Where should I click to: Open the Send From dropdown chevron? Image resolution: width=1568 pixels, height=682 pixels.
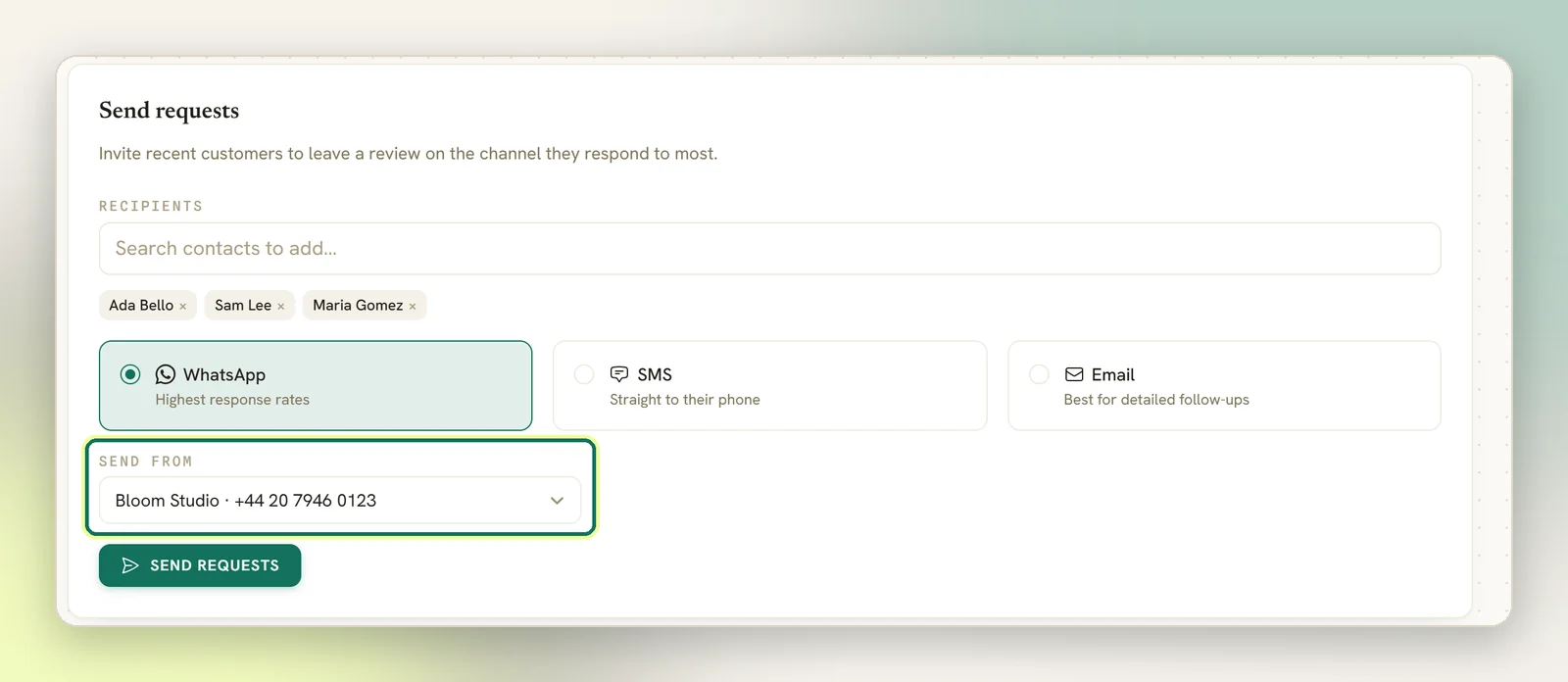pyautogui.click(x=557, y=501)
